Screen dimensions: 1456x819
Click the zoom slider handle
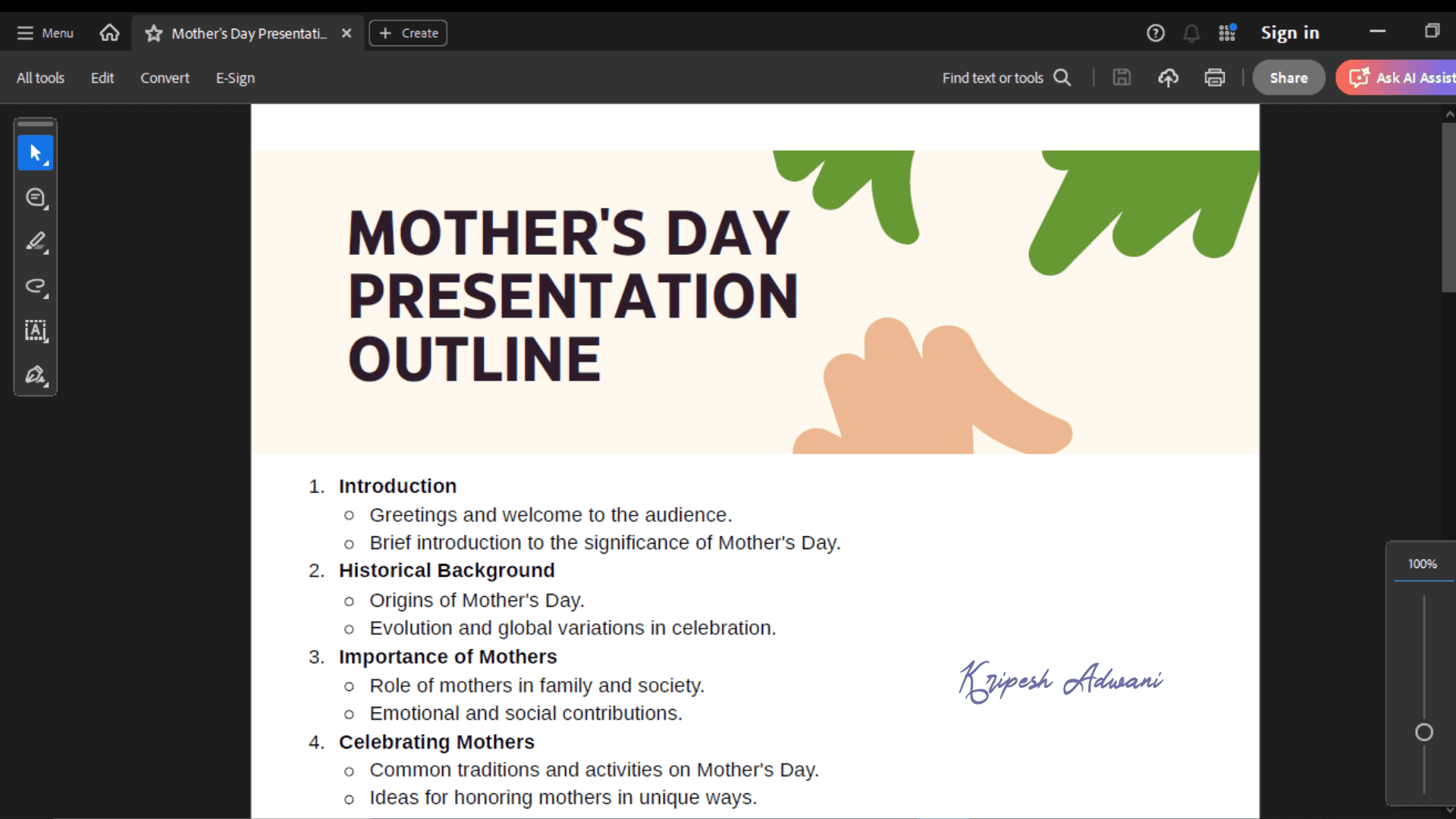click(x=1423, y=733)
